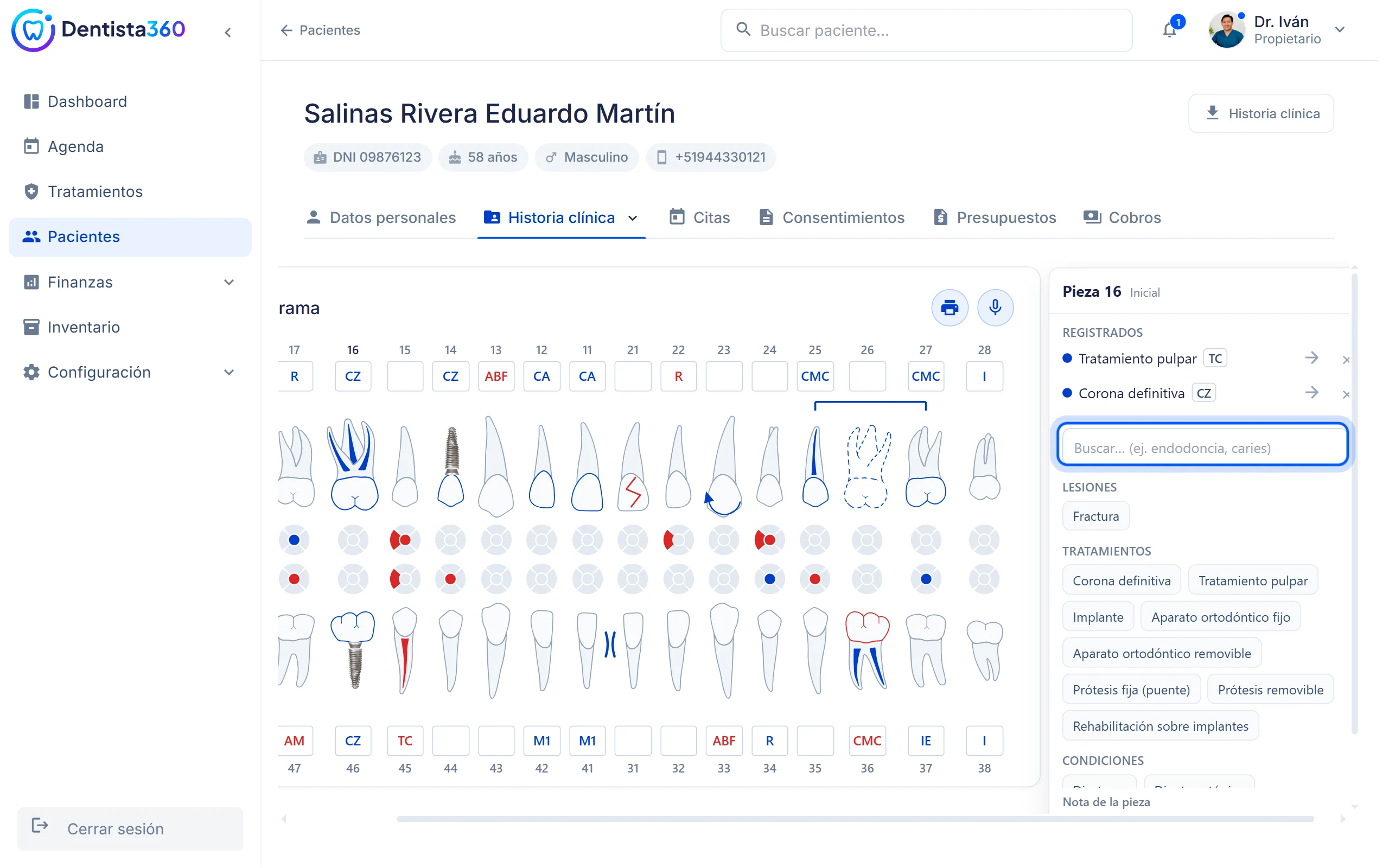Switch to the Citas tab
The image size is (1389, 868).
pos(700,218)
